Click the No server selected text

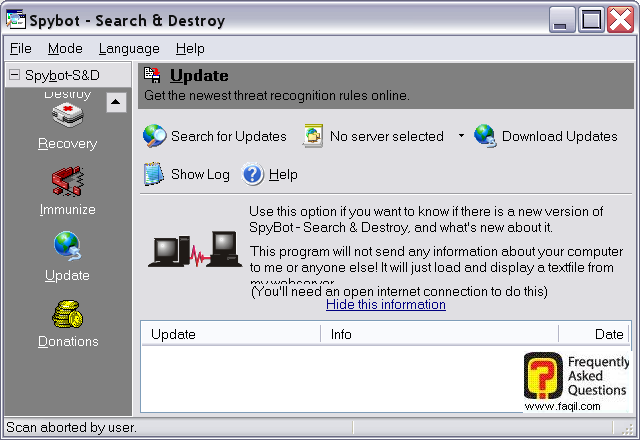387,136
